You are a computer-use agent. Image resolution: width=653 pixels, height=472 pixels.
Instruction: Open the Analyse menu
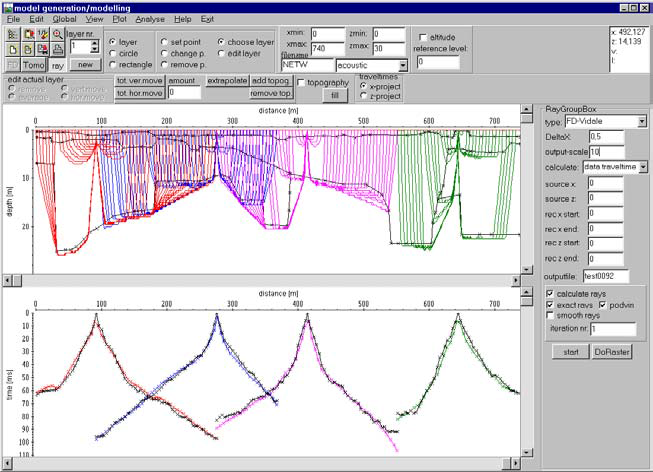pyautogui.click(x=150, y=19)
